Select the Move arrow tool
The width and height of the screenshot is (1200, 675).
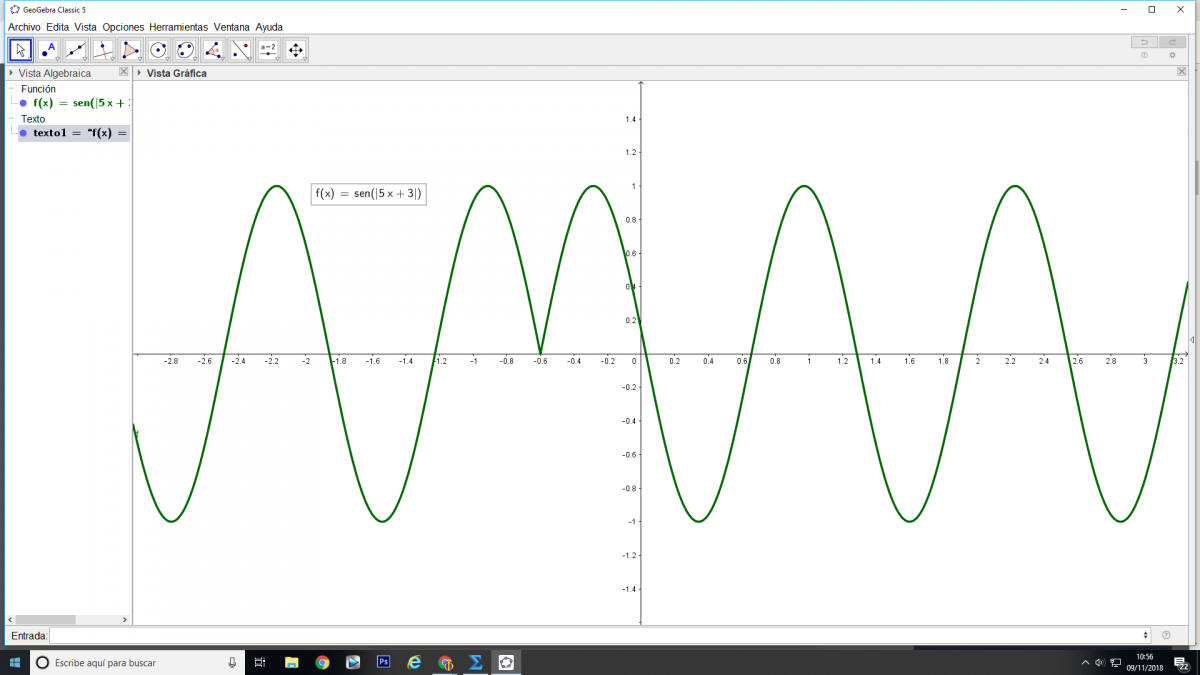click(x=21, y=50)
